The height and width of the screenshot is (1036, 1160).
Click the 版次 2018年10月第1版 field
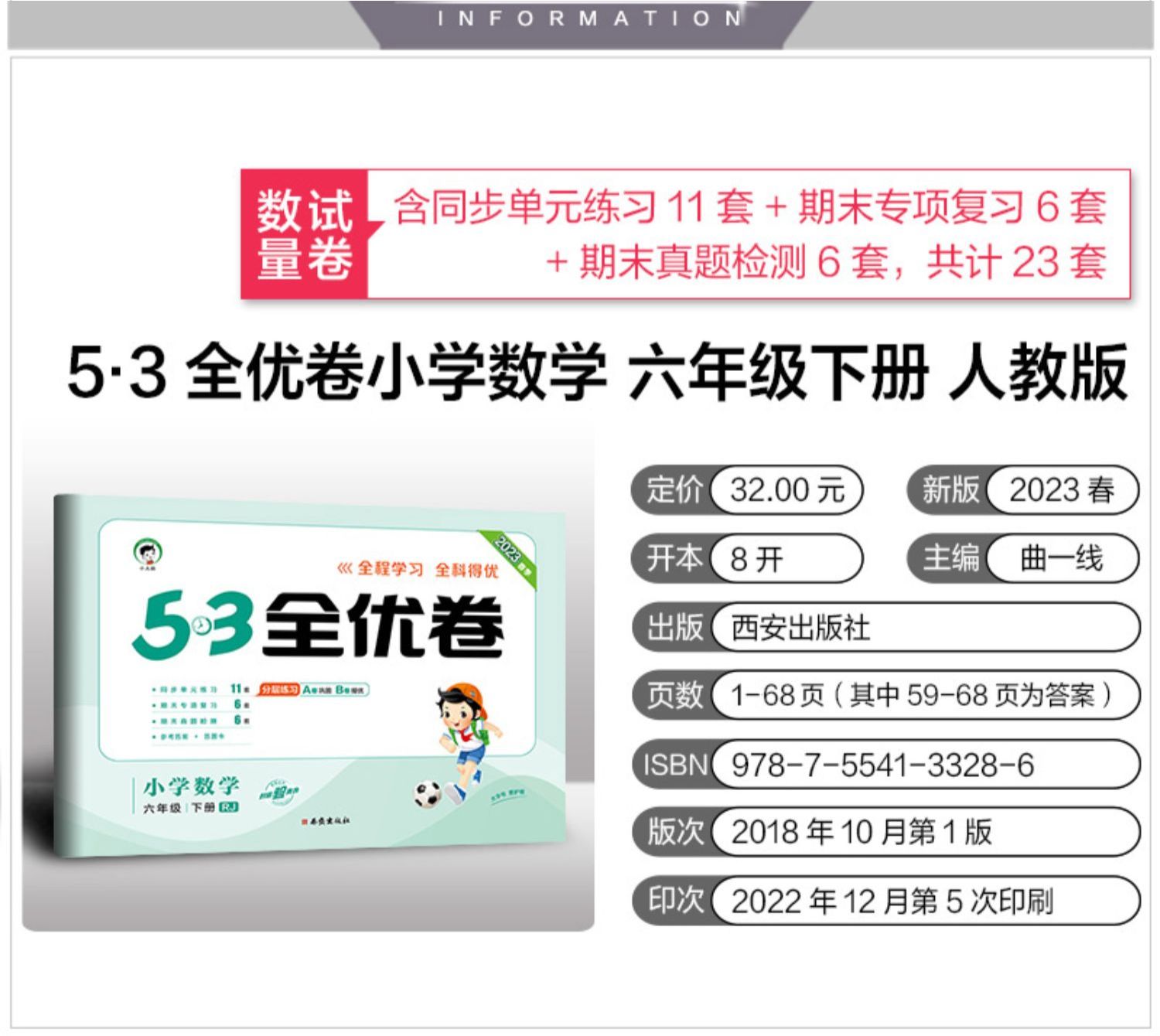tap(886, 832)
